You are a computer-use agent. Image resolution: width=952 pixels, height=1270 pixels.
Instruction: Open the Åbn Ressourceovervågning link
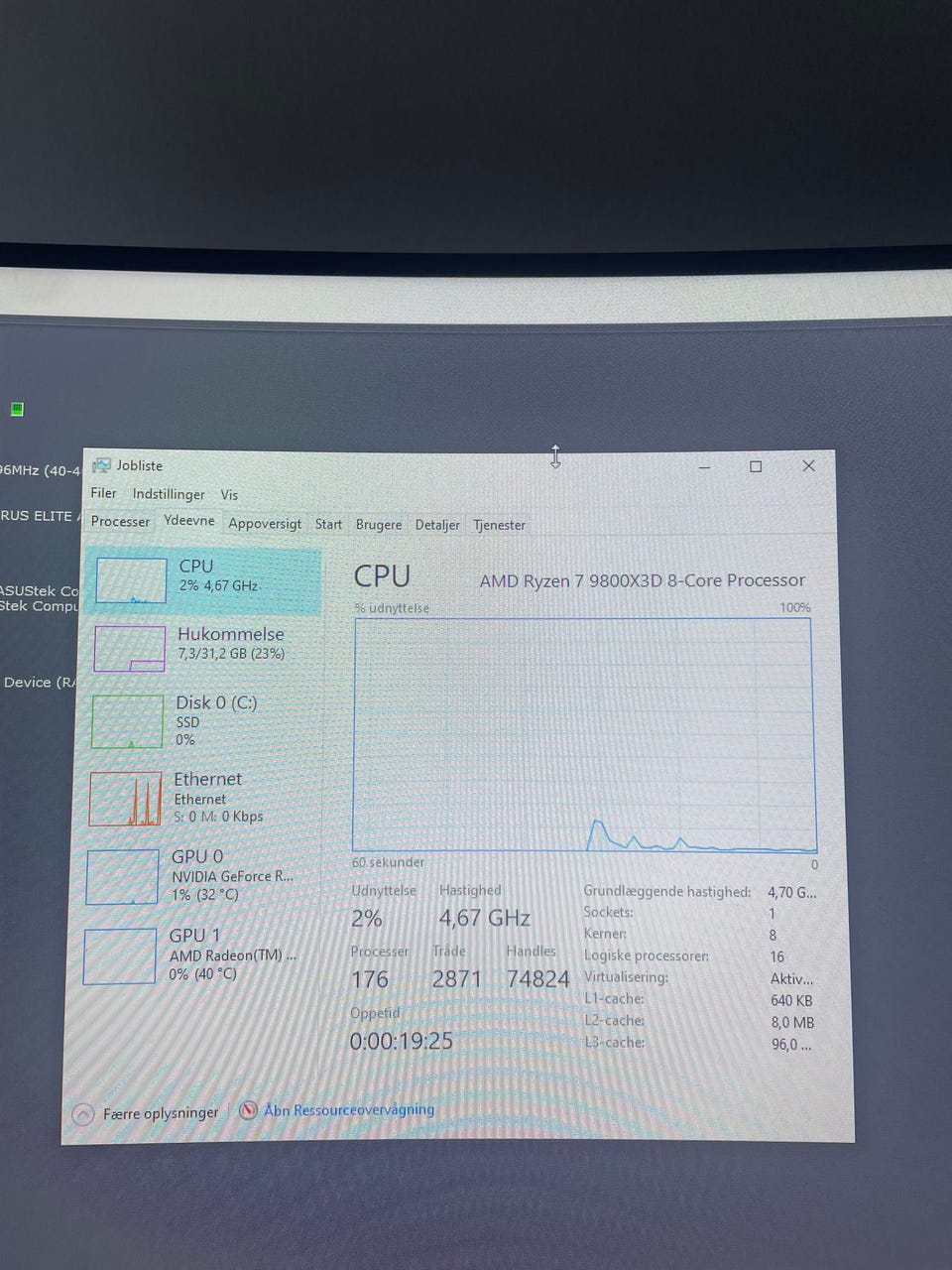(x=349, y=1109)
